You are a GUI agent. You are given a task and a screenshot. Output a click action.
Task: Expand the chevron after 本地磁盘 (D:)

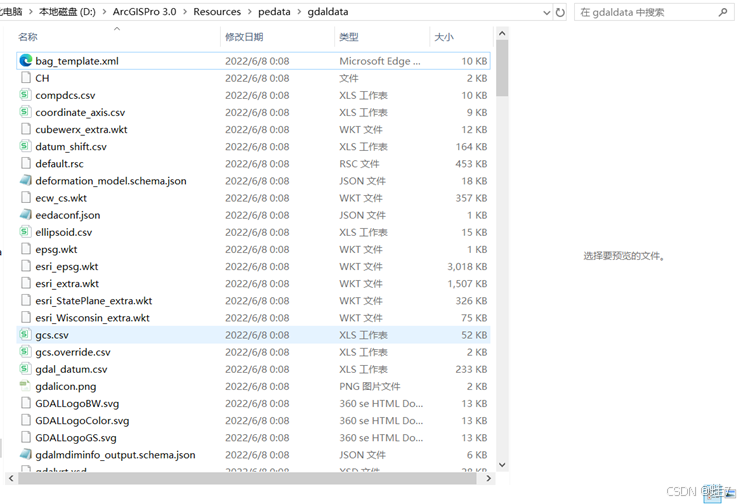104,12
